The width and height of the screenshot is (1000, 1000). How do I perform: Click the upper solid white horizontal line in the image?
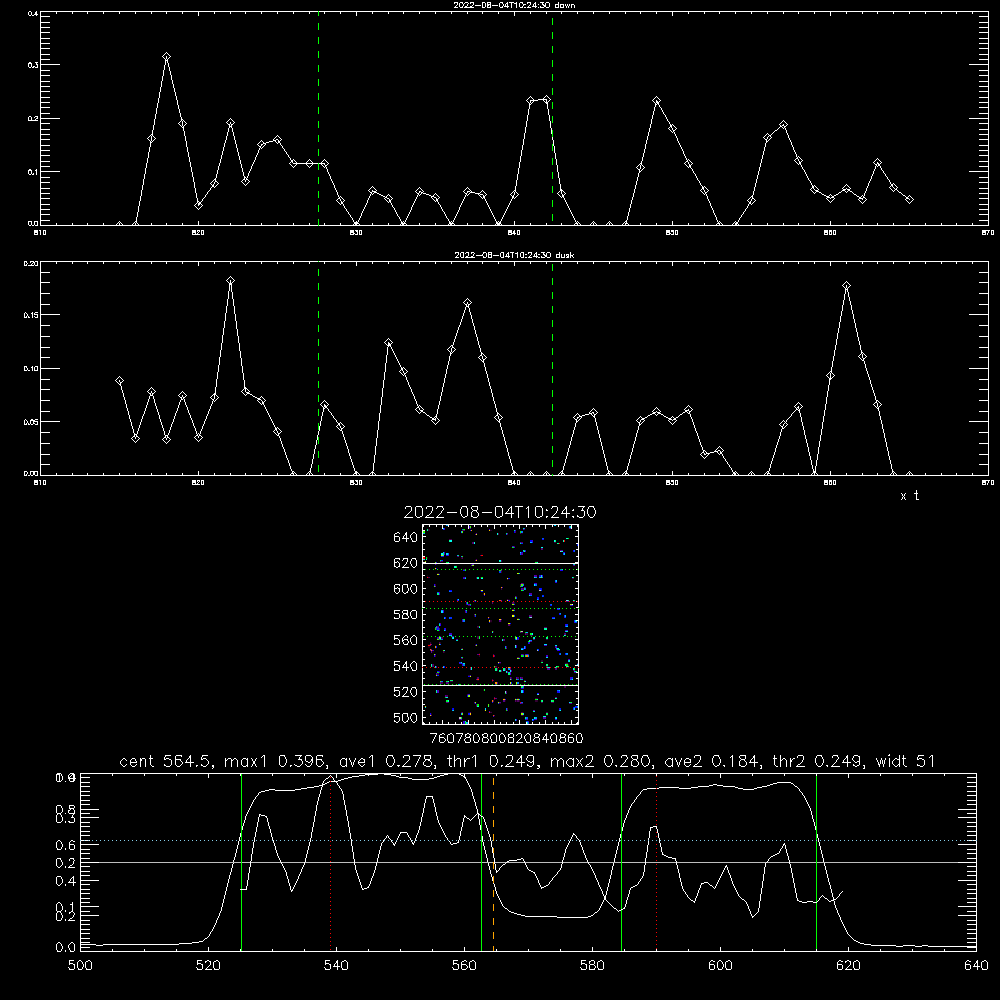[x=501, y=563]
